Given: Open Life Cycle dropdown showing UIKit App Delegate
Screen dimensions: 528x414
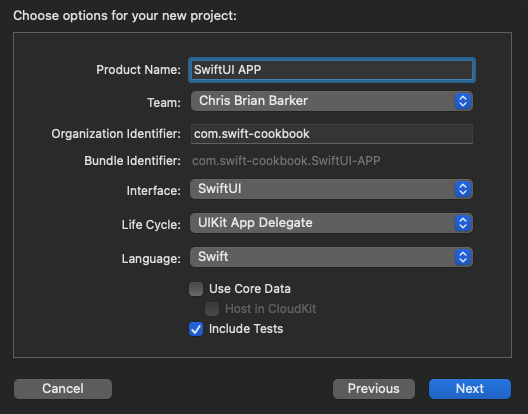Looking at the screenshot, I should click(331, 223).
